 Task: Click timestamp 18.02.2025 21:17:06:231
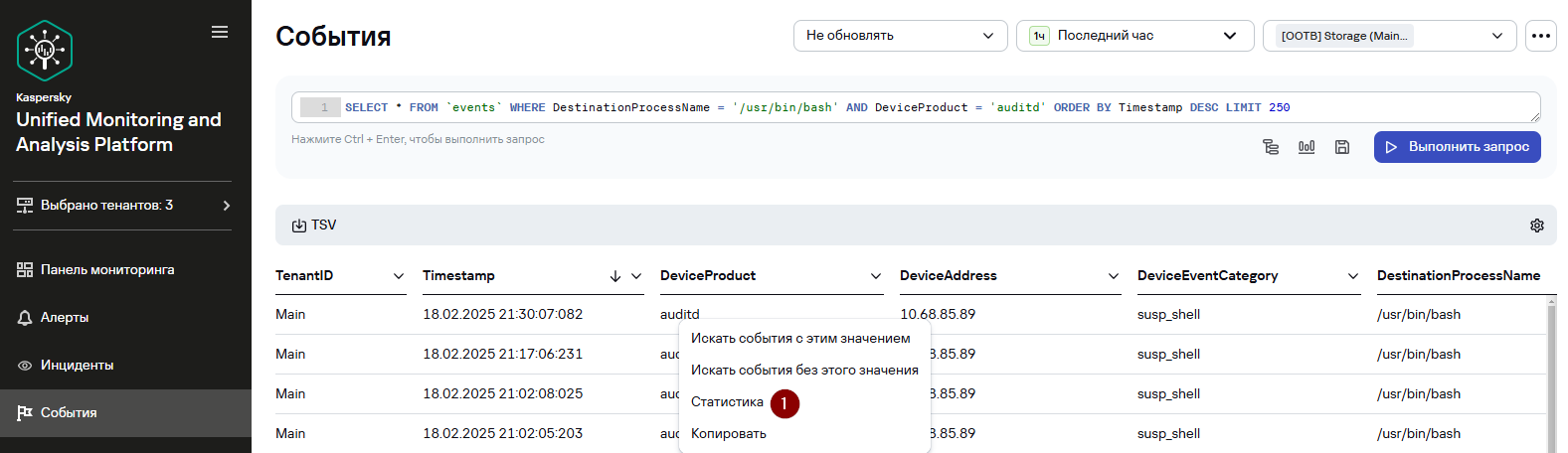pyautogui.click(x=503, y=354)
